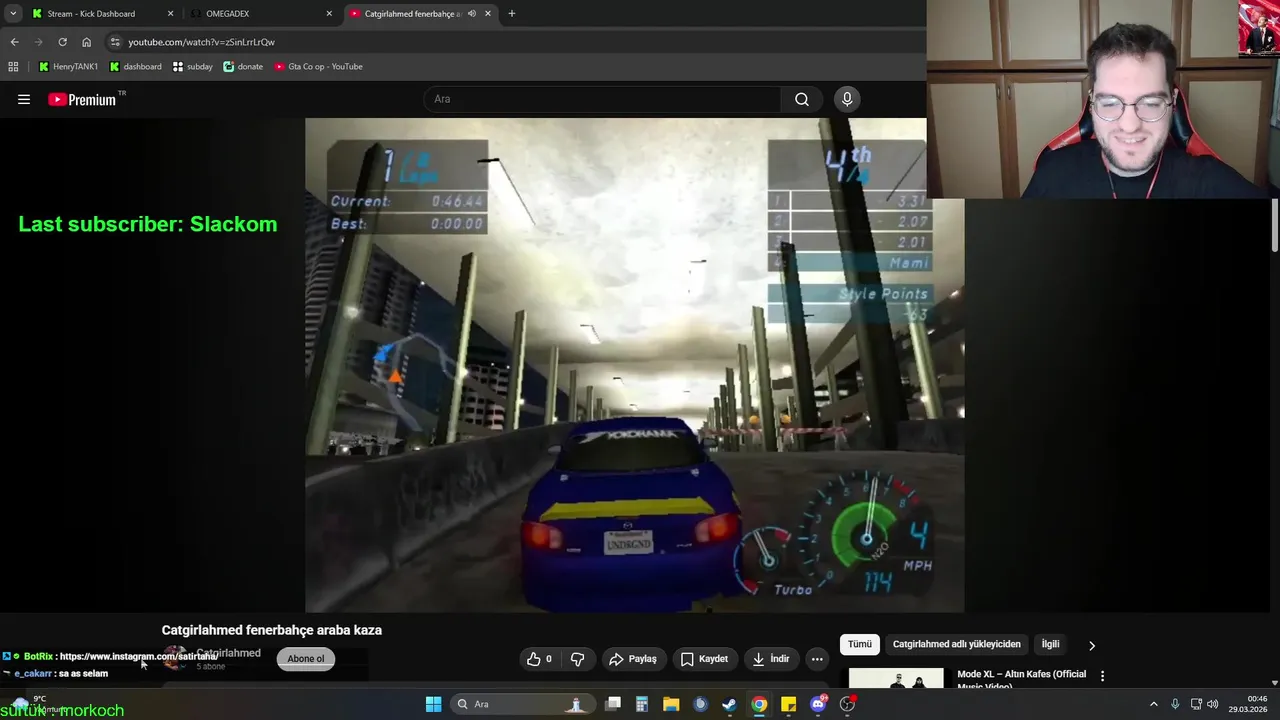Open the dashboard bookmark
The height and width of the screenshot is (720, 1280).
pyautogui.click(x=135, y=67)
